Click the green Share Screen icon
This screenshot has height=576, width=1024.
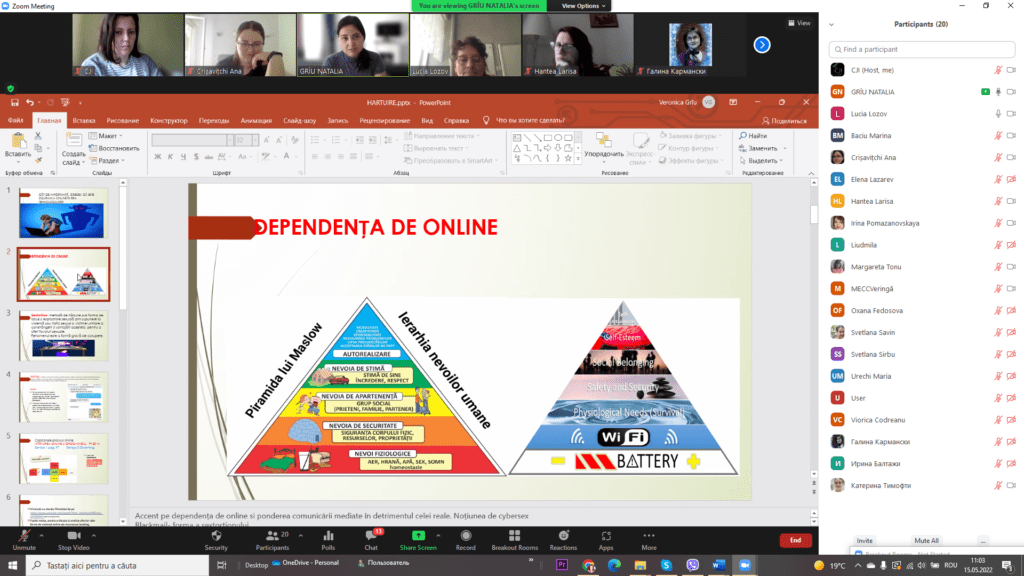[x=417, y=536]
